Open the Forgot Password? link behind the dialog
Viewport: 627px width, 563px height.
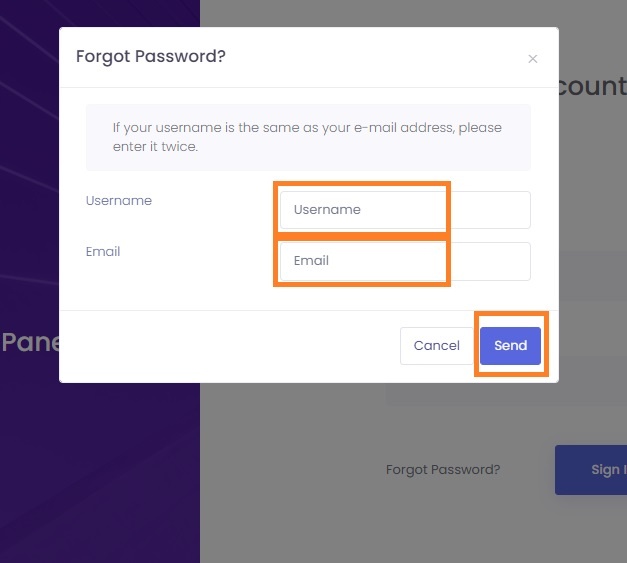pos(443,469)
